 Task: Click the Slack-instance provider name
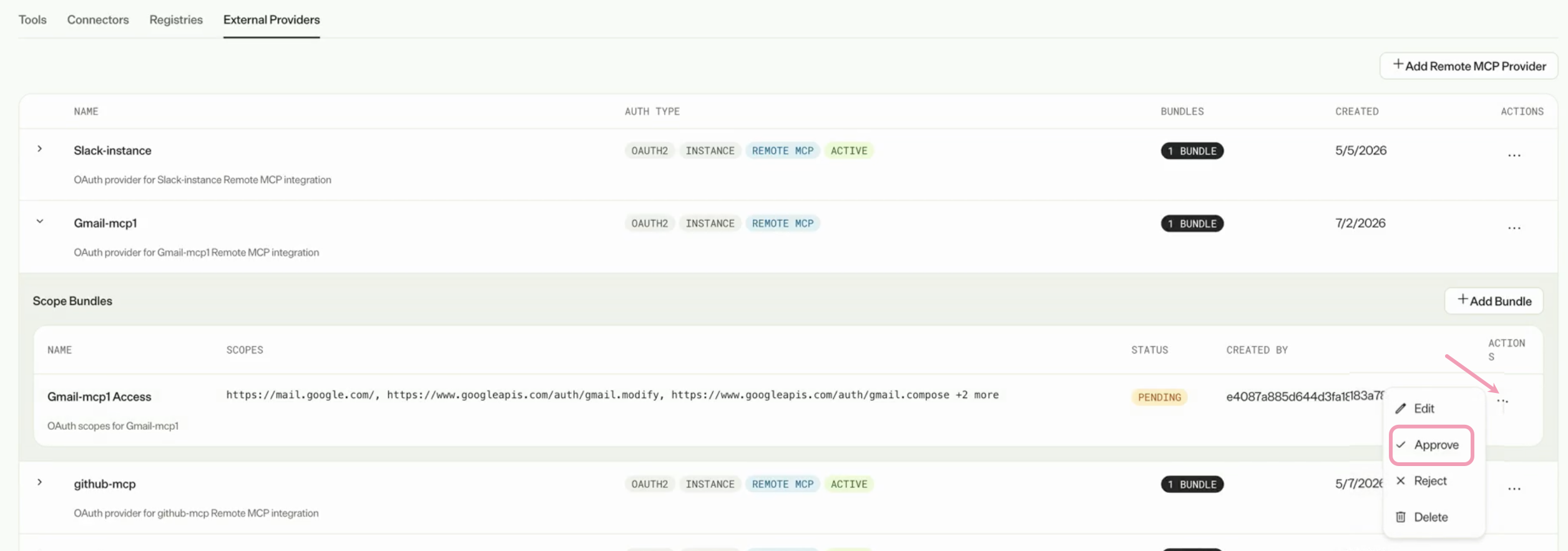[x=112, y=151]
